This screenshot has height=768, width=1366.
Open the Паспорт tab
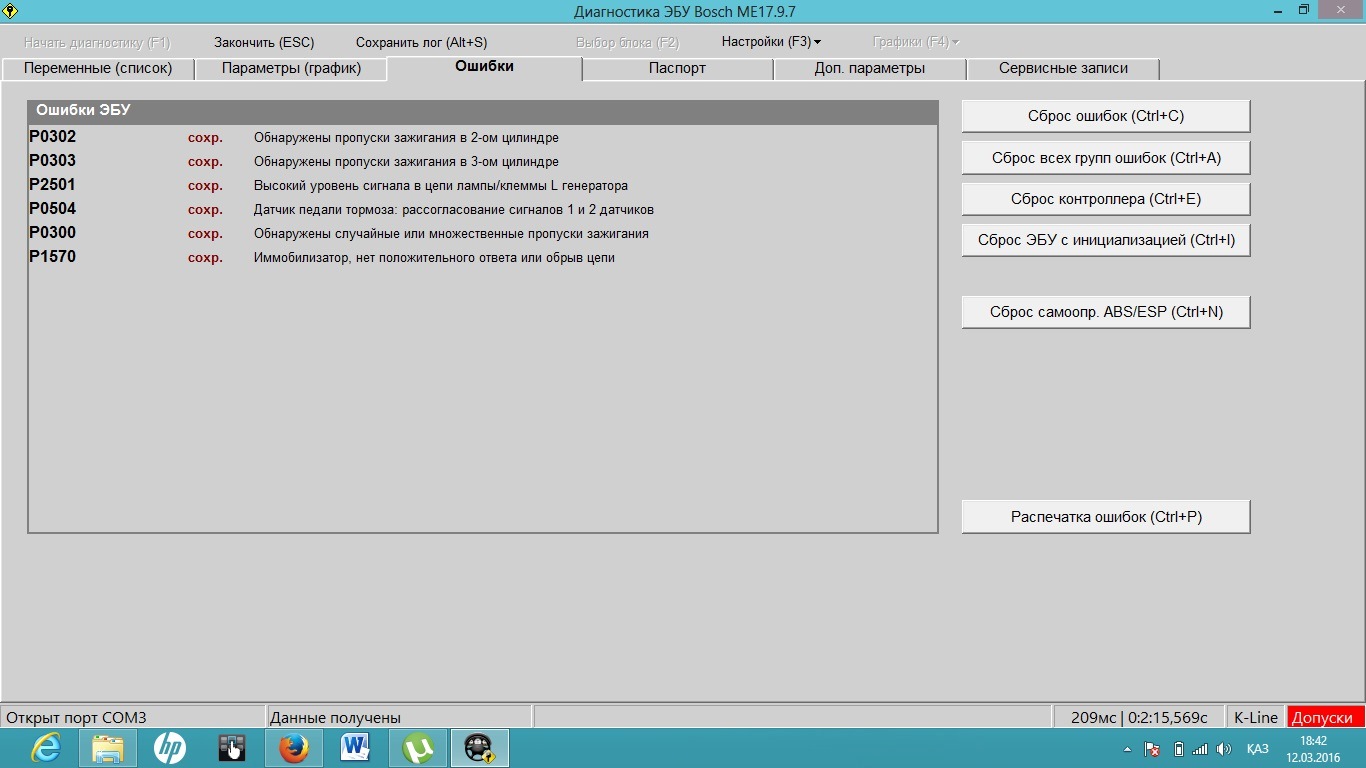pyautogui.click(x=677, y=68)
